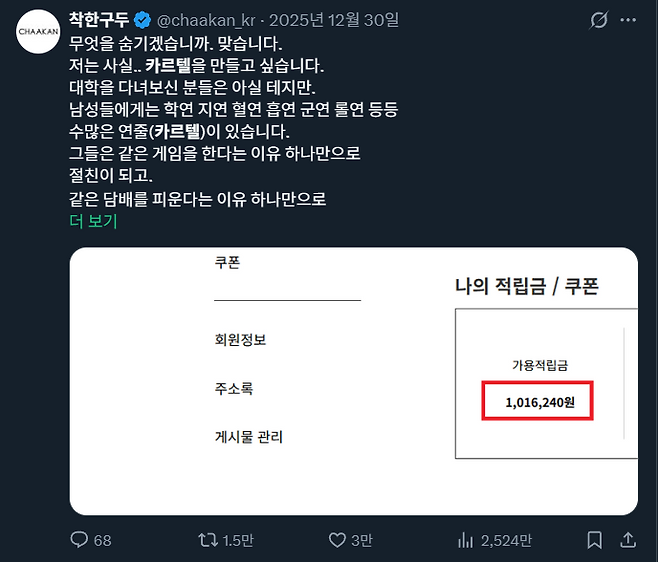Like the tweet with the heart icon
Screen dimensions: 658x562
(338, 540)
